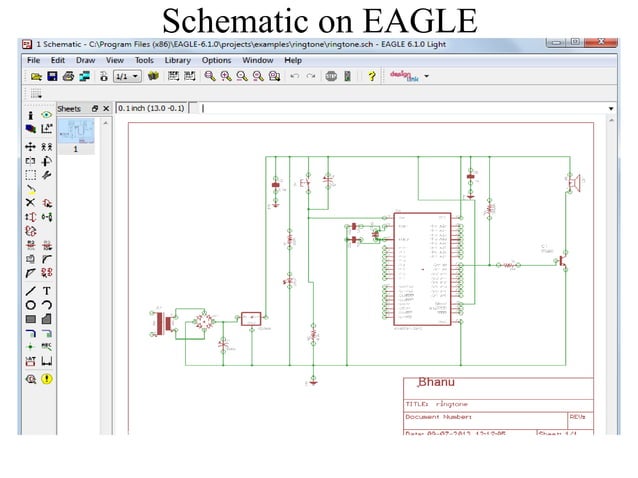Open the Help menu
This screenshot has width=638, height=478.
293,60
